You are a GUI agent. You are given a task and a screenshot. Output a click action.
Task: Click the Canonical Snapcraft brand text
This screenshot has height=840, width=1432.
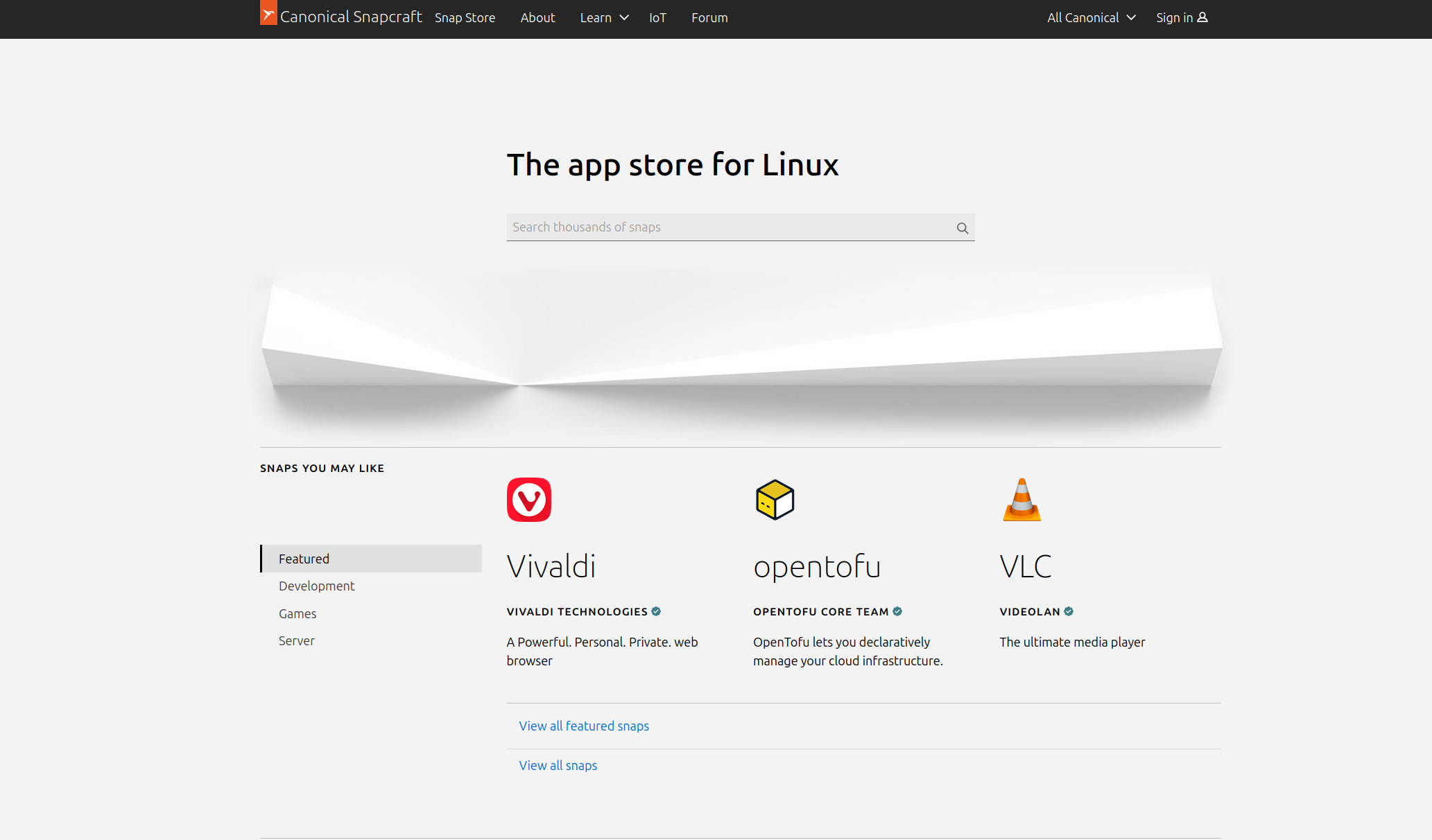click(x=351, y=17)
